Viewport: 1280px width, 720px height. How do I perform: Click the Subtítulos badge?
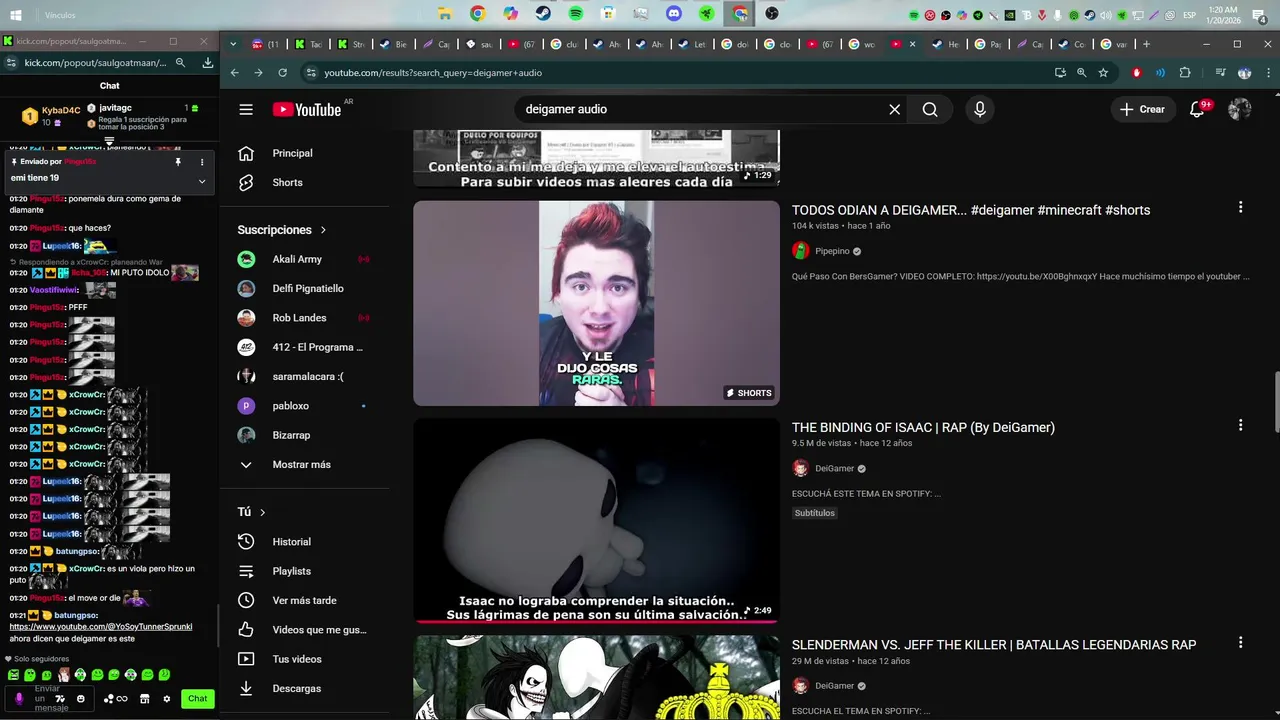pyautogui.click(x=815, y=513)
